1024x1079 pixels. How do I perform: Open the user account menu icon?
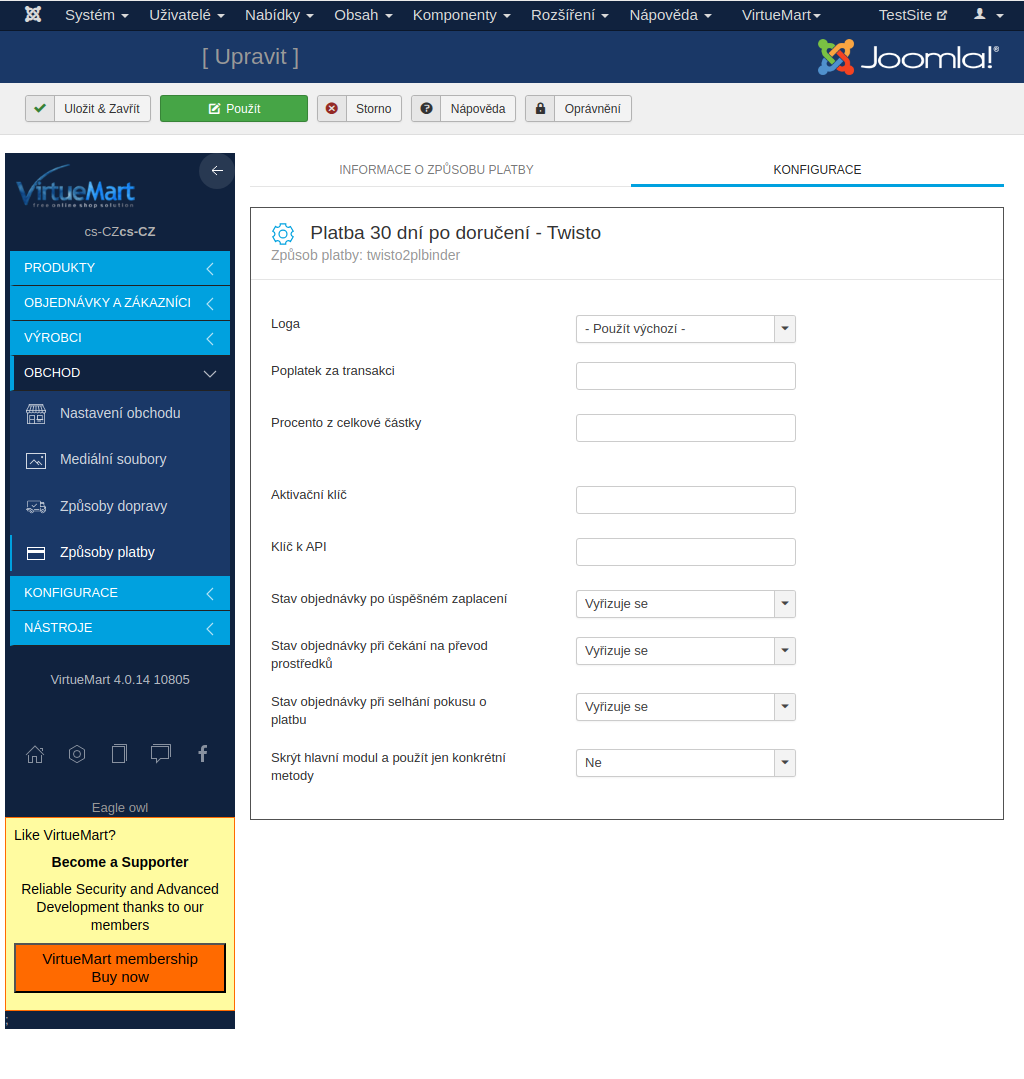point(988,15)
